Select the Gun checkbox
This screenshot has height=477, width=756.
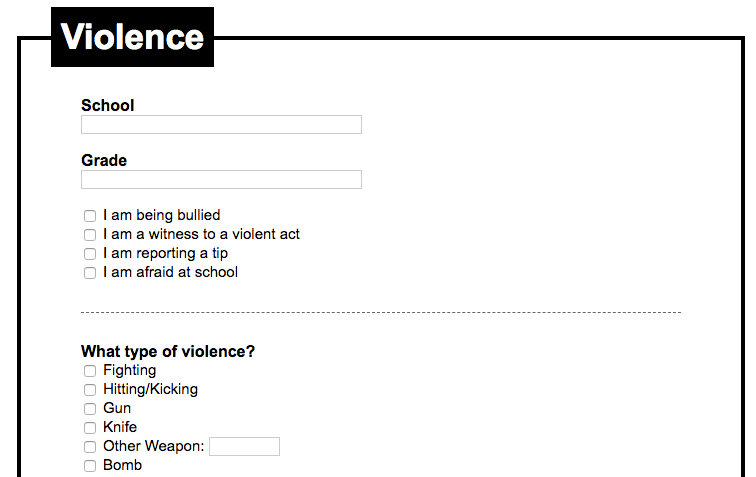pos(90,409)
